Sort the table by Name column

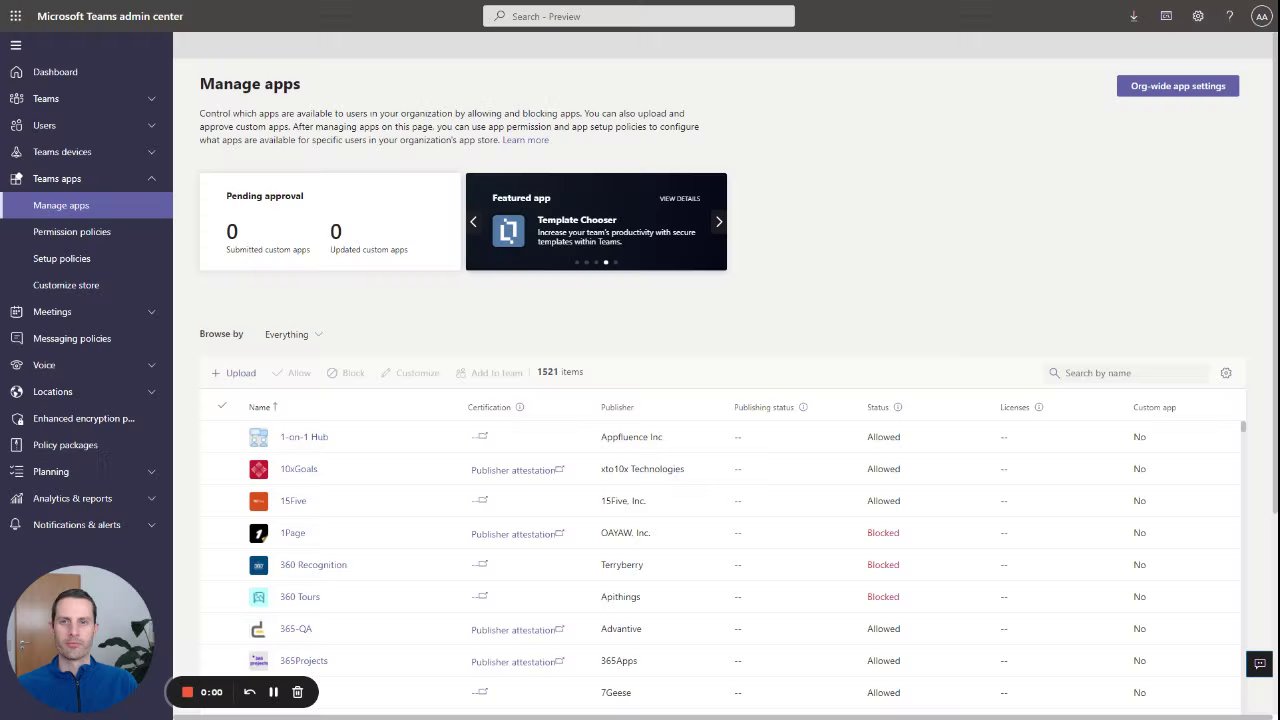(263, 407)
